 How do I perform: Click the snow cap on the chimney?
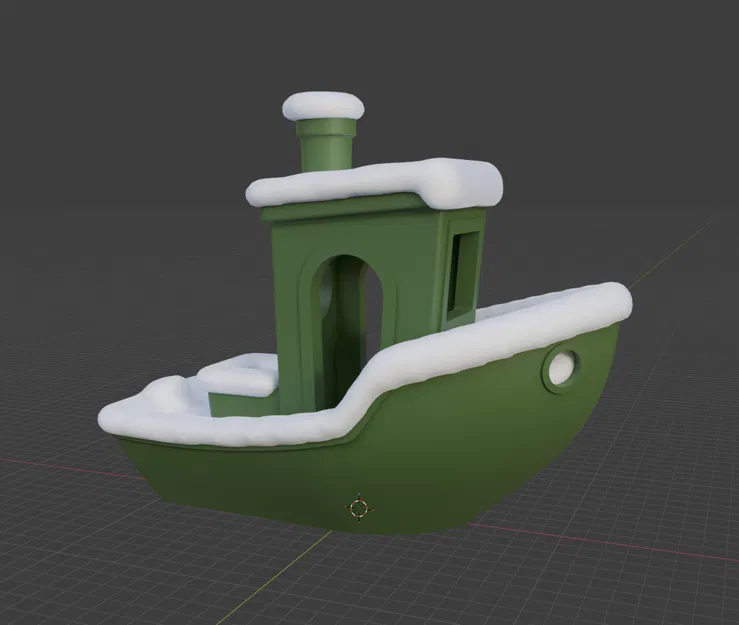323,105
